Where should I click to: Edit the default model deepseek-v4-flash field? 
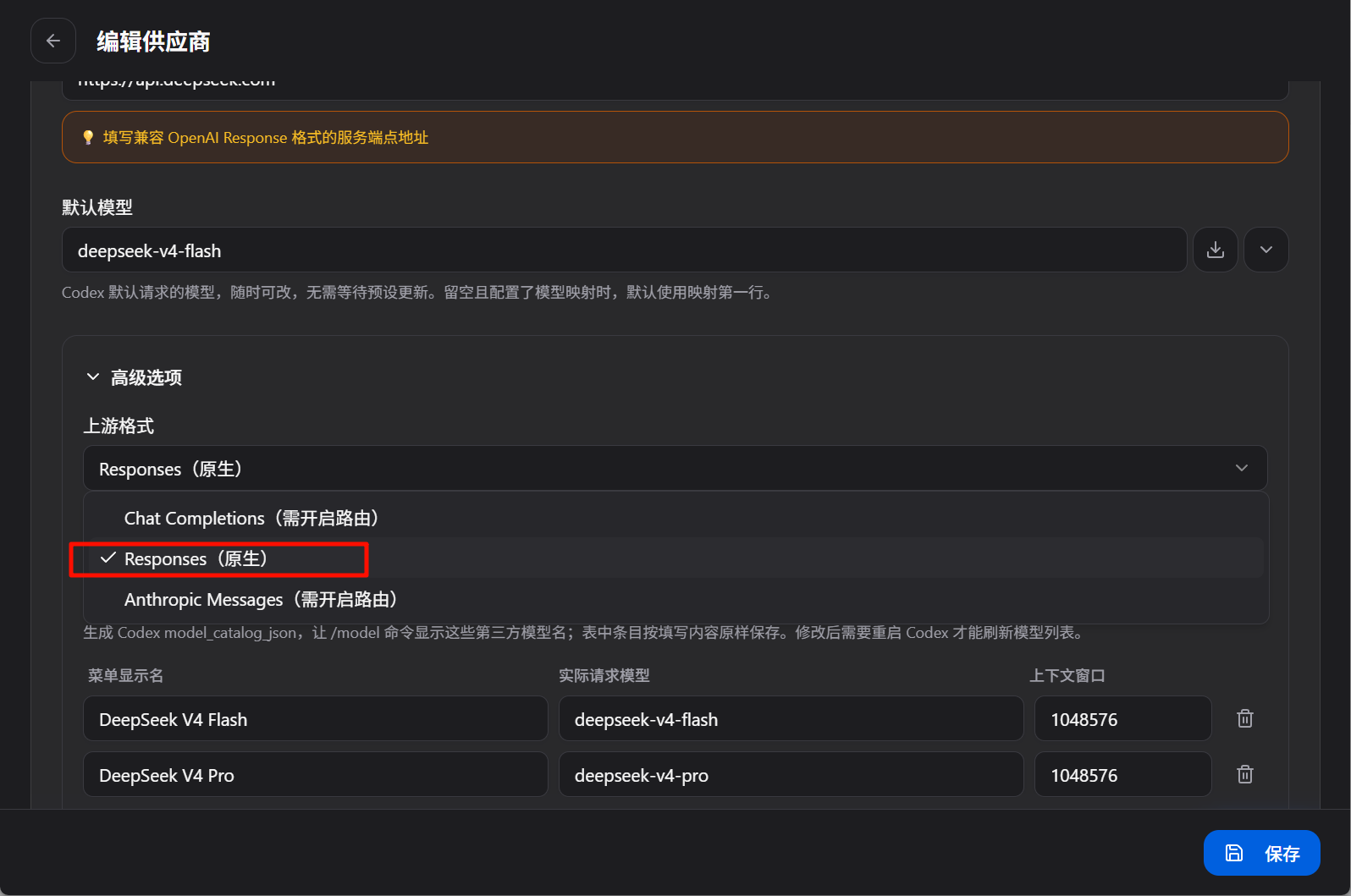[x=624, y=250]
